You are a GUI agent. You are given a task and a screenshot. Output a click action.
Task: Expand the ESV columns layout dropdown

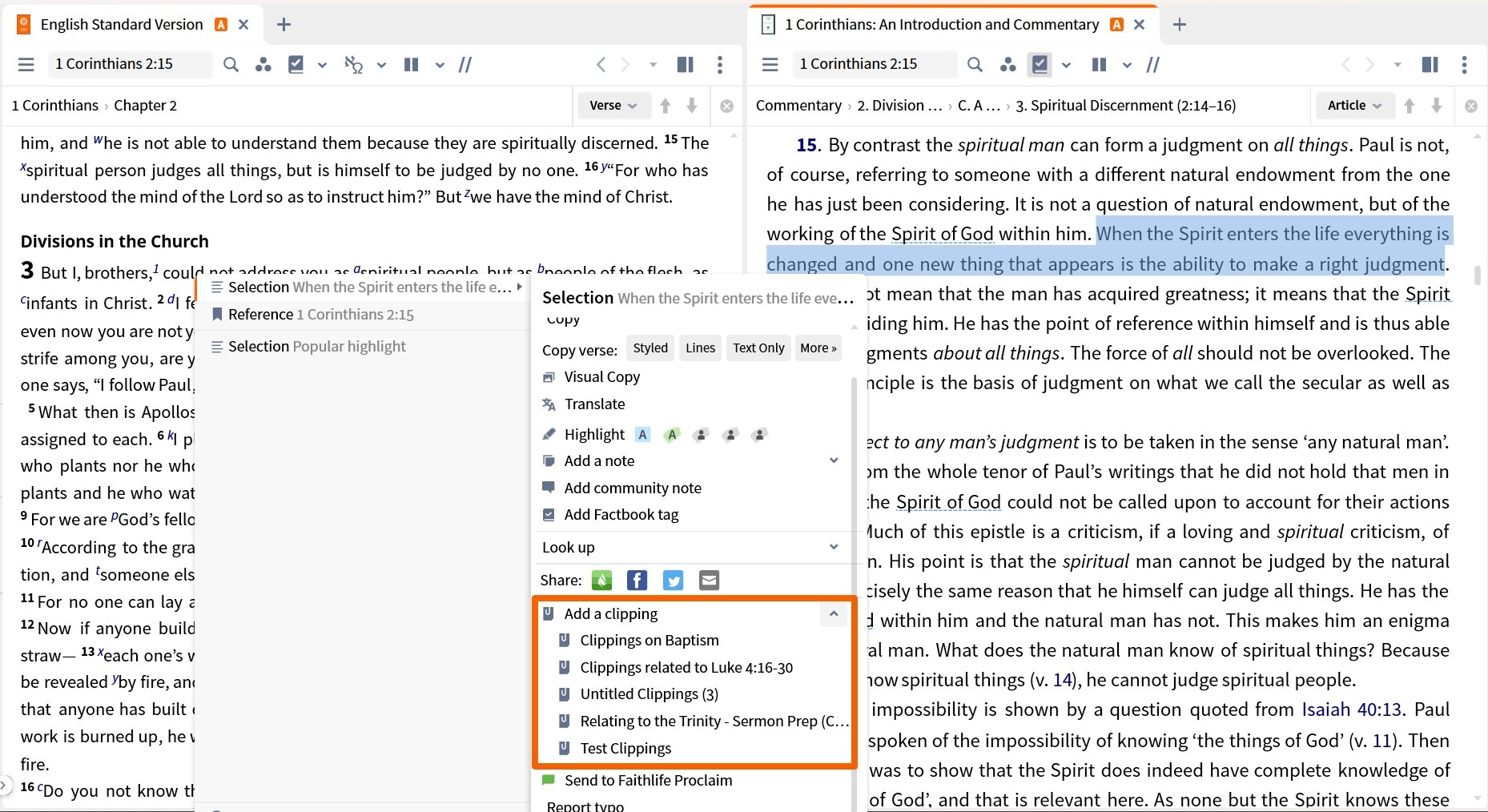point(439,65)
